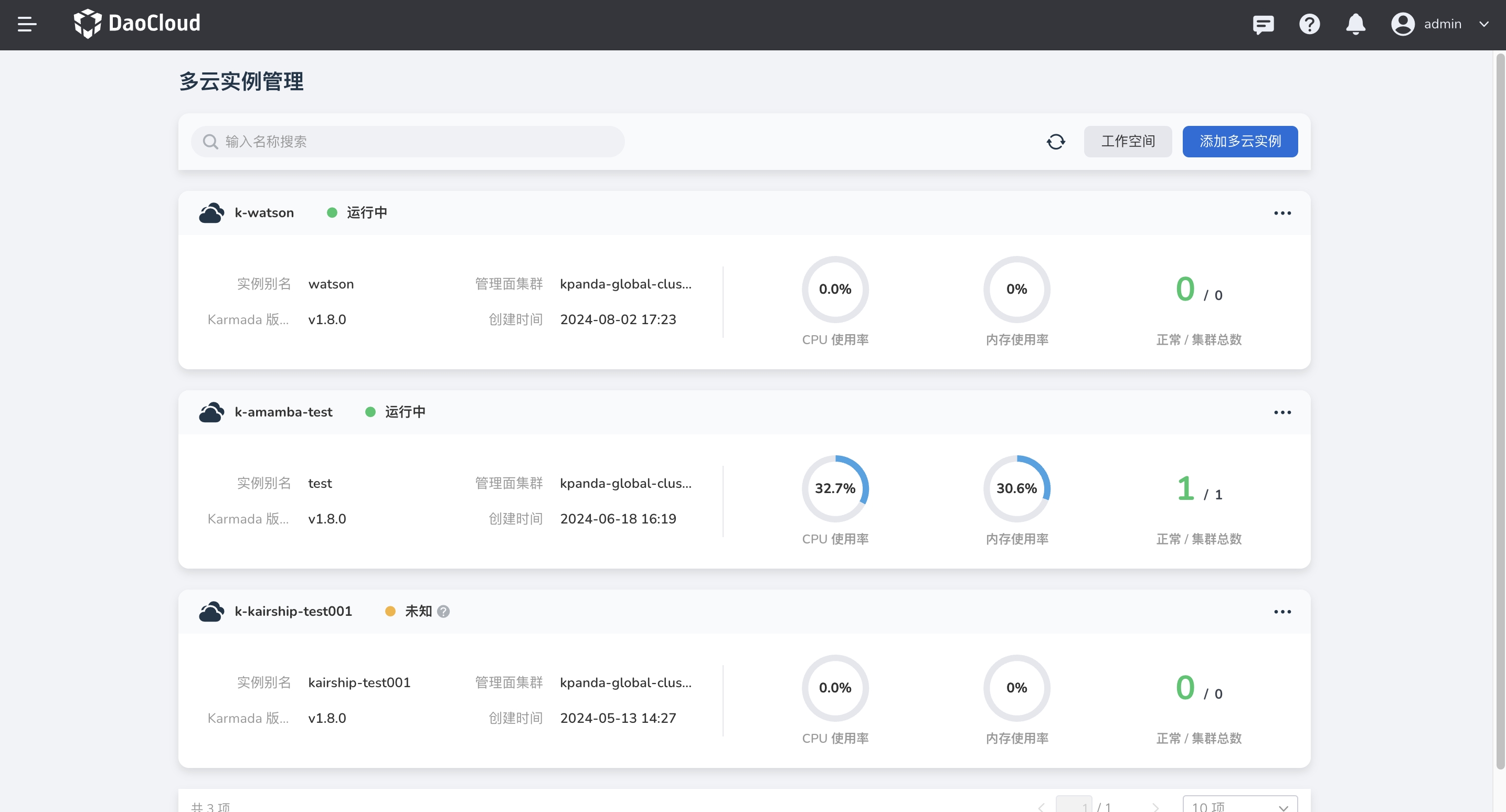Image resolution: width=1506 pixels, height=812 pixels.
Task: Open the k-amamba-test instance
Action: pos(283,412)
